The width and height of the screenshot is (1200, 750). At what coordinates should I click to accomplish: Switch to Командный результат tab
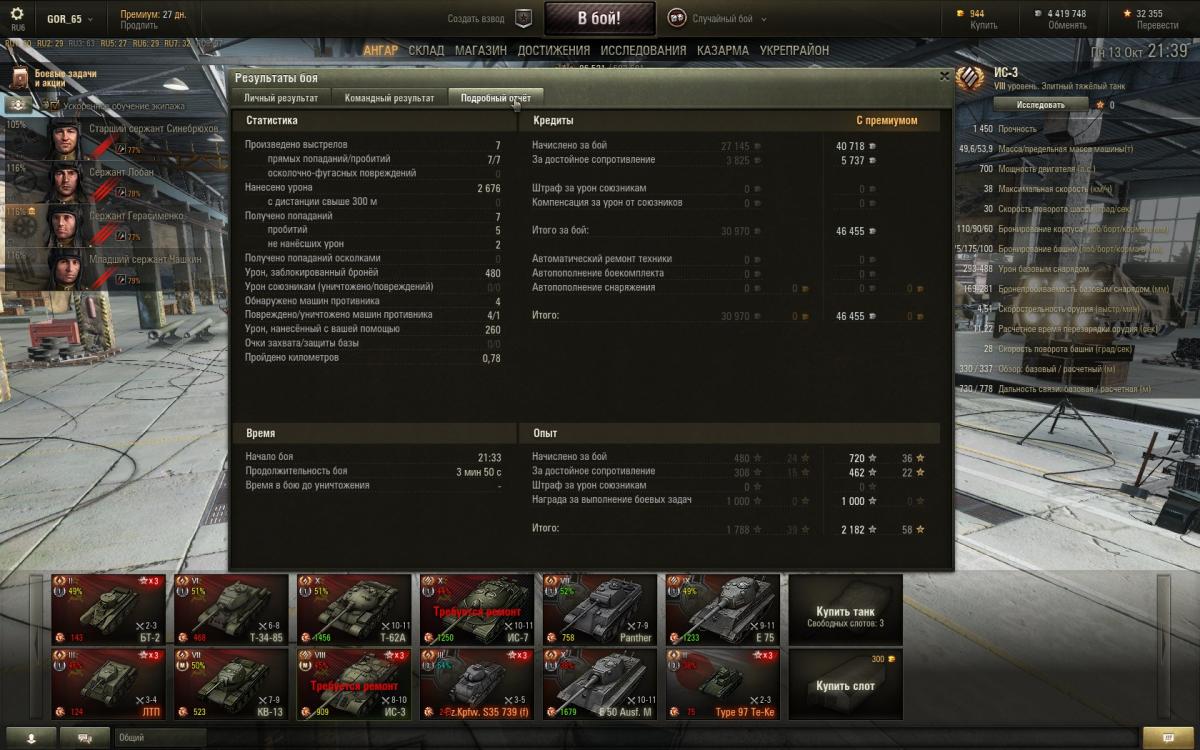(x=390, y=98)
